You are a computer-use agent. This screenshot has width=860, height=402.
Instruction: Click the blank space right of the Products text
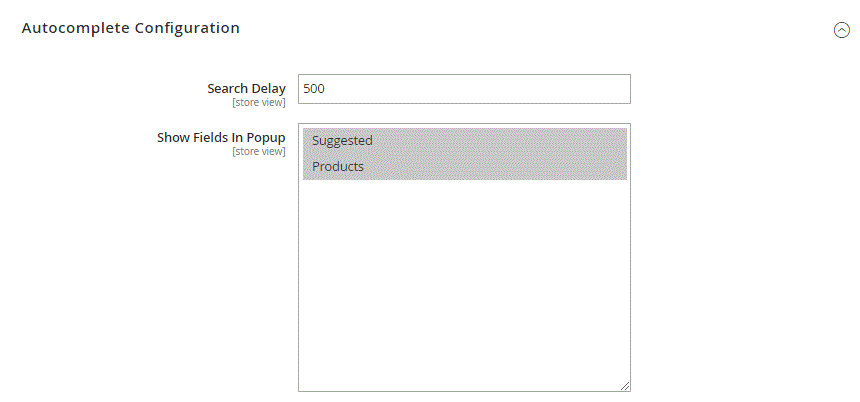point(520,167)
